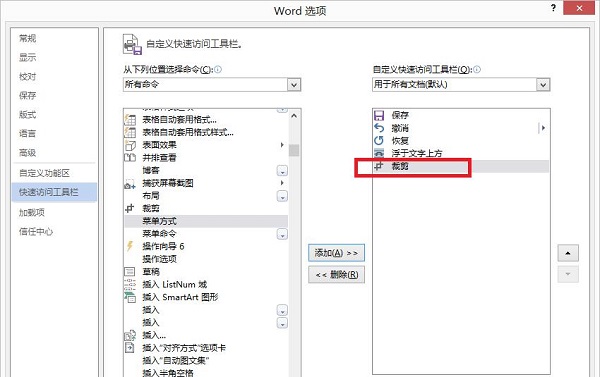This screenshot has height=377, width=600.
Task: Click the Redo (恢复) icon
Action: 379,140
